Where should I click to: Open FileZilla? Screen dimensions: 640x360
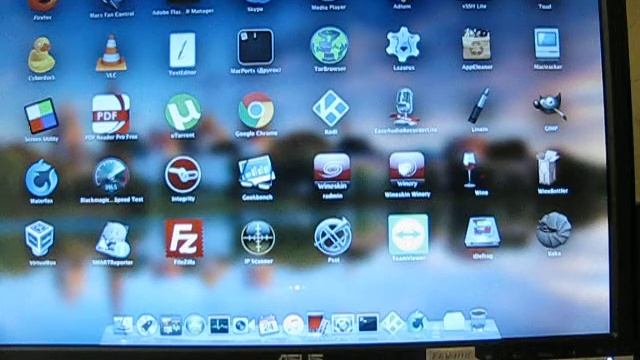coord(184,238)
